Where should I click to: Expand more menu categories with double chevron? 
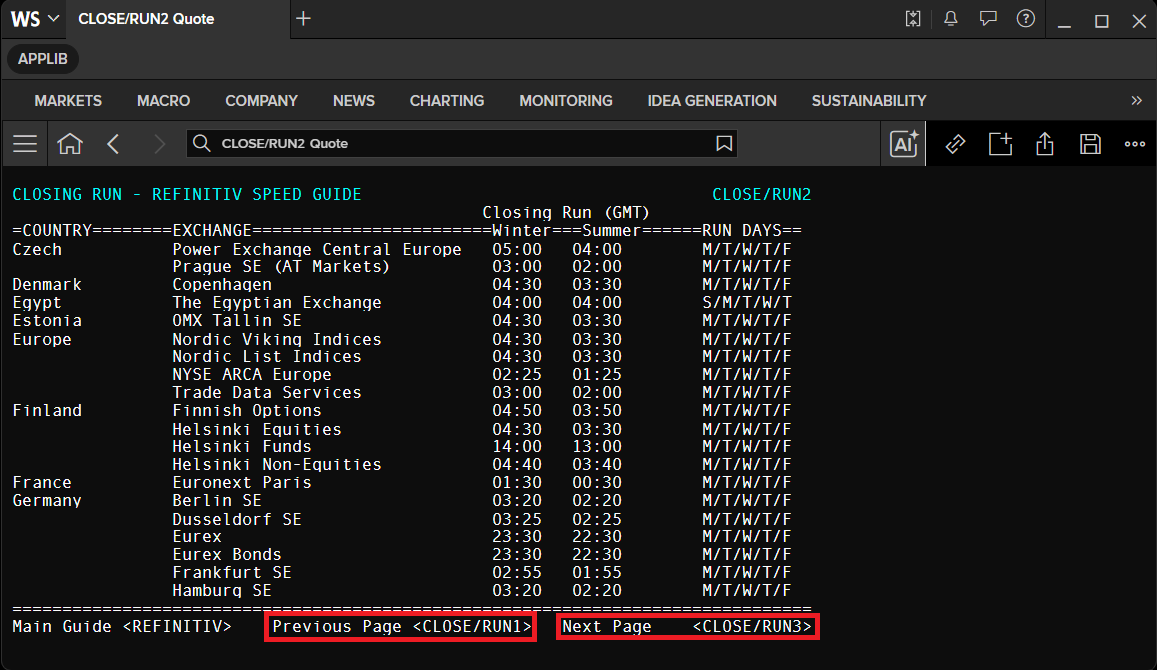pos(1136,100)
